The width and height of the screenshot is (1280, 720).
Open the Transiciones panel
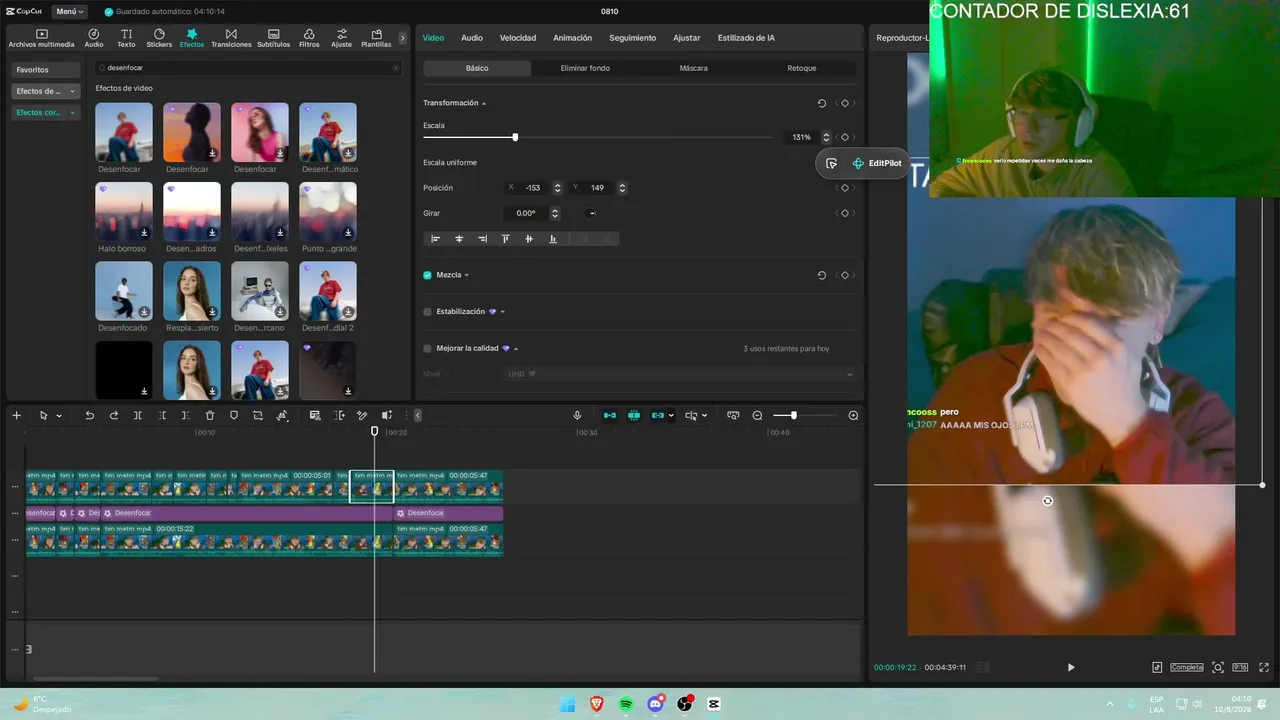(x=231, y=38)
